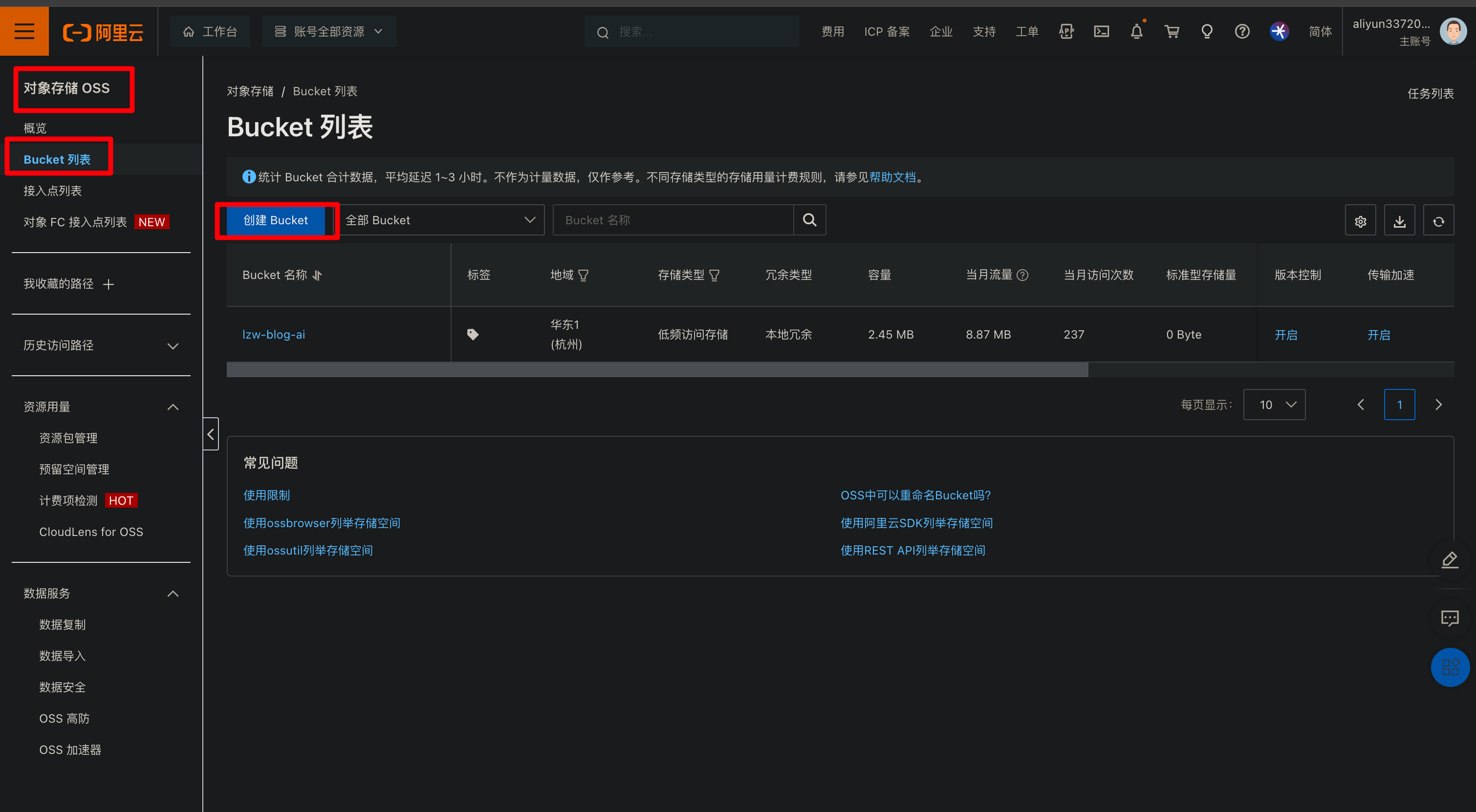
Task: Open the API explorer icon in header
Action: 1066,31
